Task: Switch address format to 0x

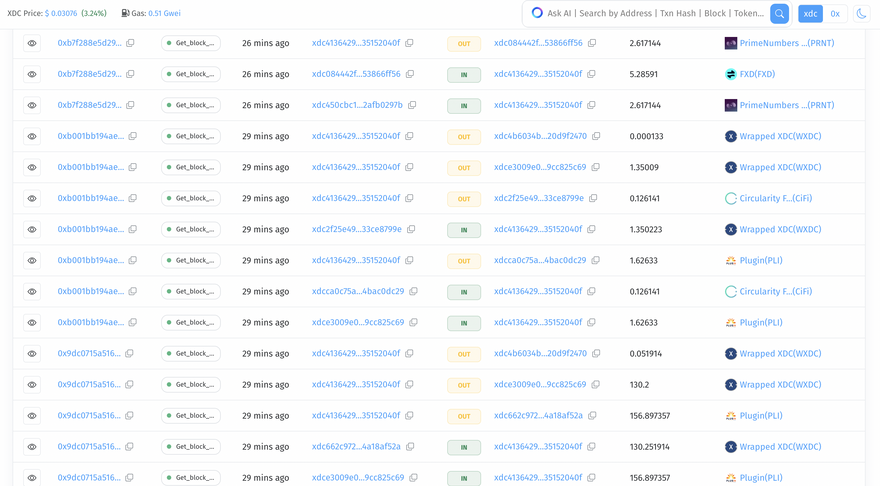Action: 835,14
